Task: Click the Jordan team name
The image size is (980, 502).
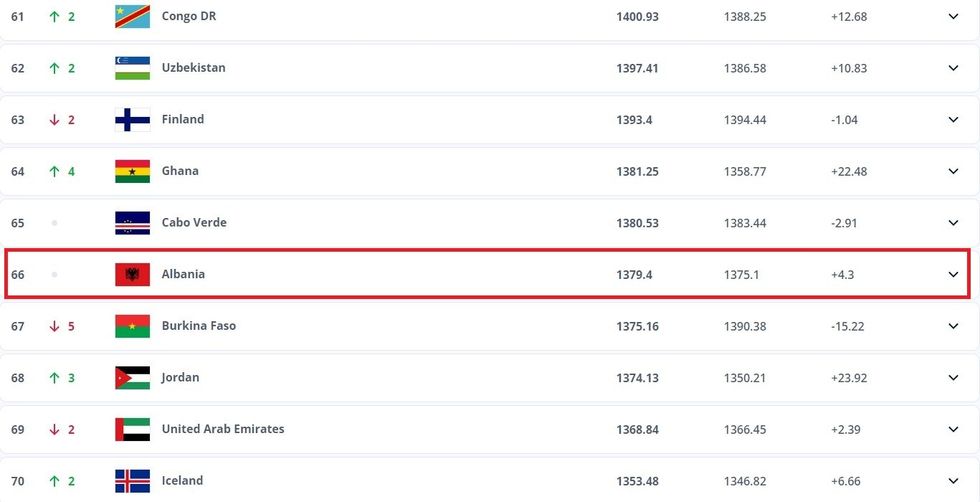Action: [181, 378]
